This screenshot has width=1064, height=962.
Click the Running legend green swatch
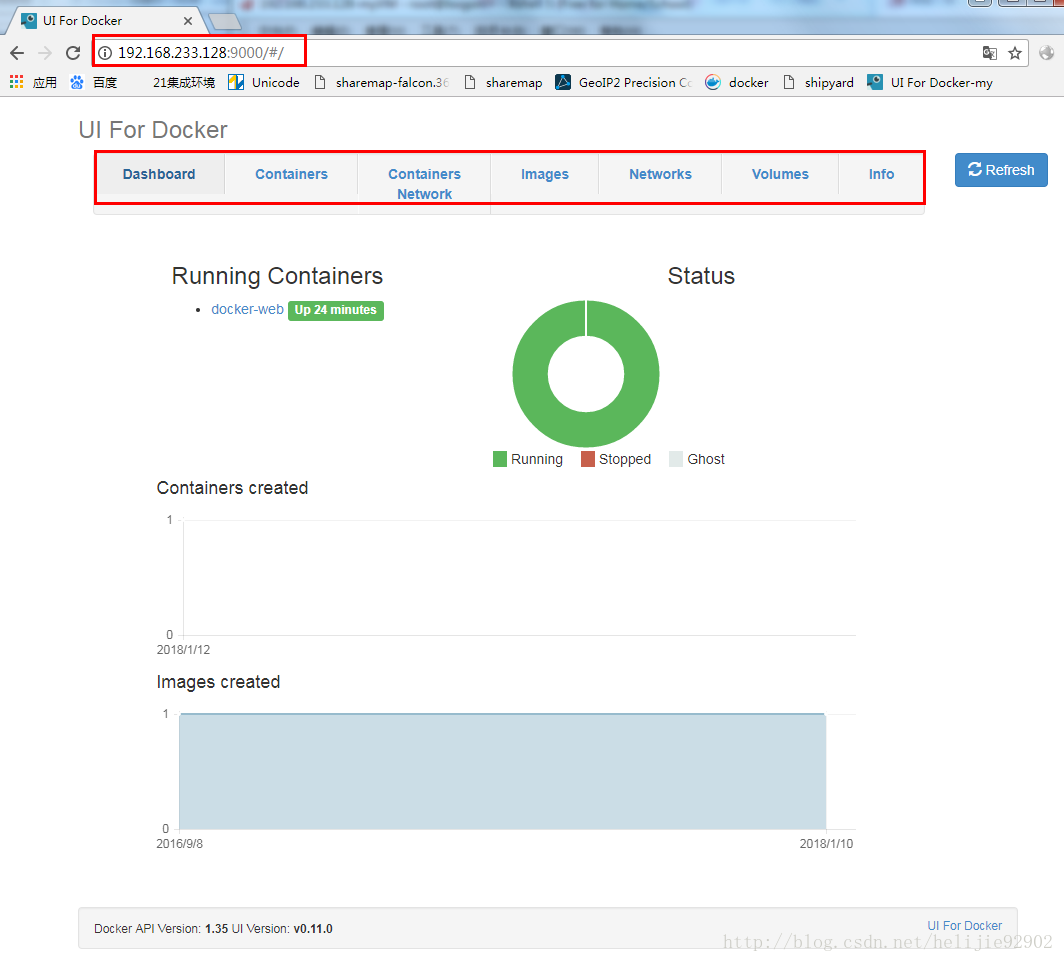pos(500,459)
